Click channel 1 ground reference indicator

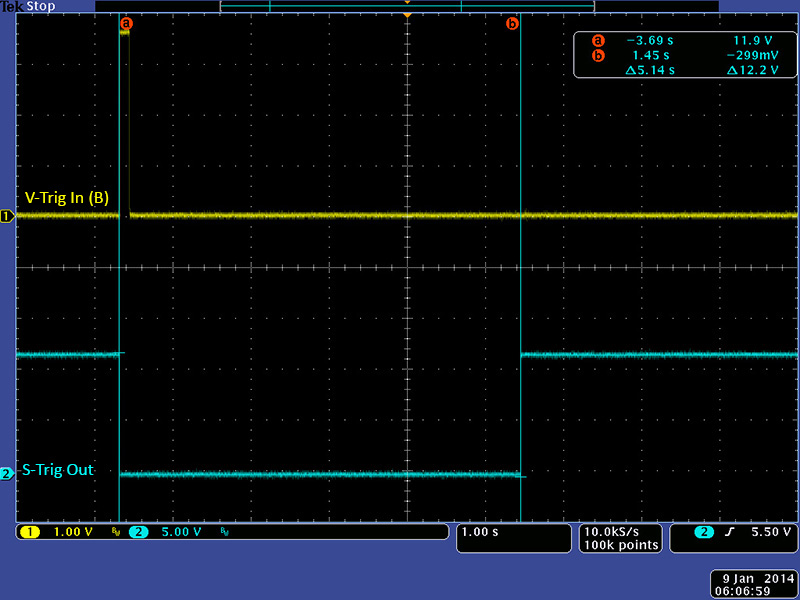pyautogui.click(x=7, y=215)
